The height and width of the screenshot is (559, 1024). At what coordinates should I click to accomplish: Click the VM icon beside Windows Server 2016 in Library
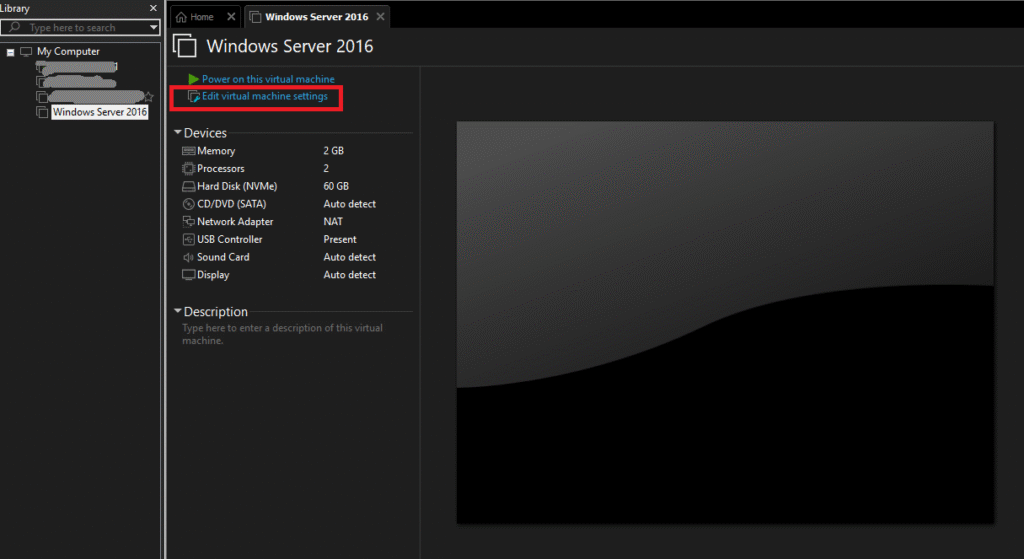tap(42, 112)
